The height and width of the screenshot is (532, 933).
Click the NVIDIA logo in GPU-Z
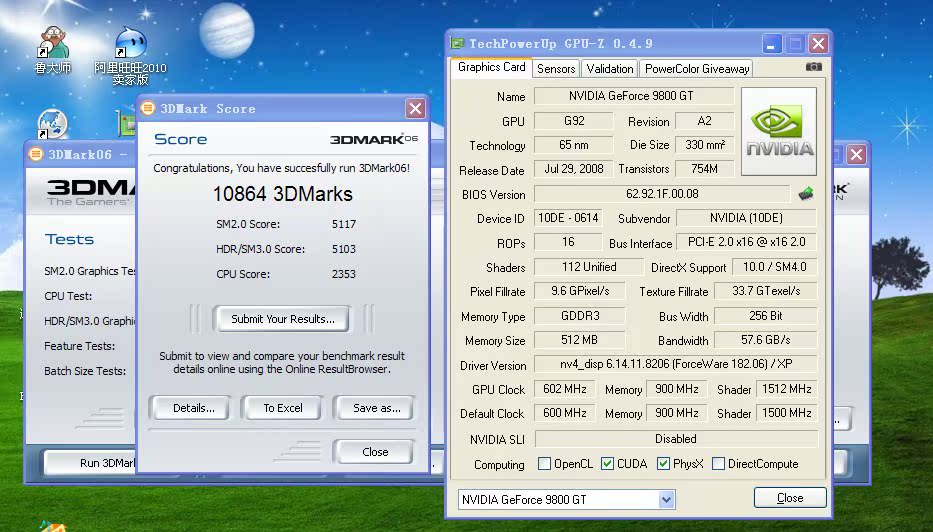point(779,132)
